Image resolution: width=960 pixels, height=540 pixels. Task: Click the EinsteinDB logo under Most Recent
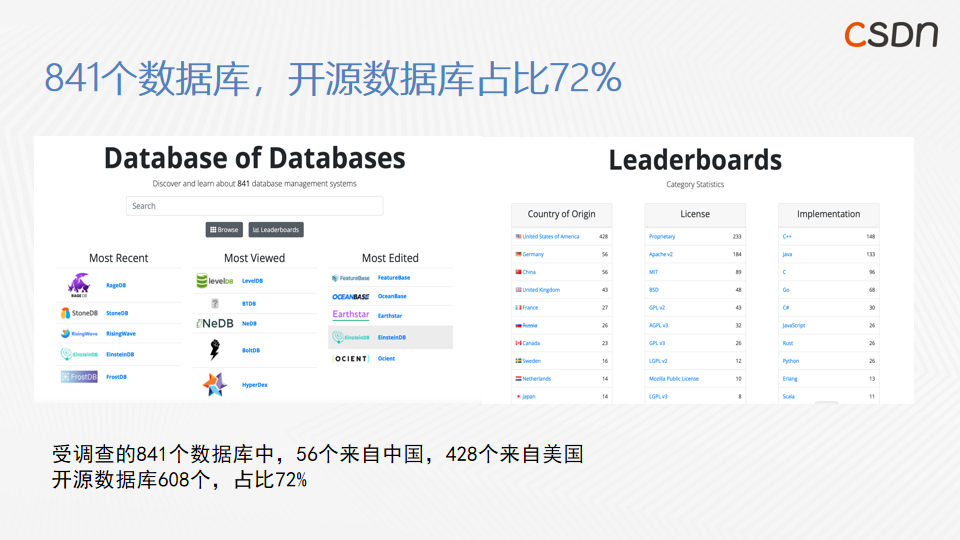(79, 354)
